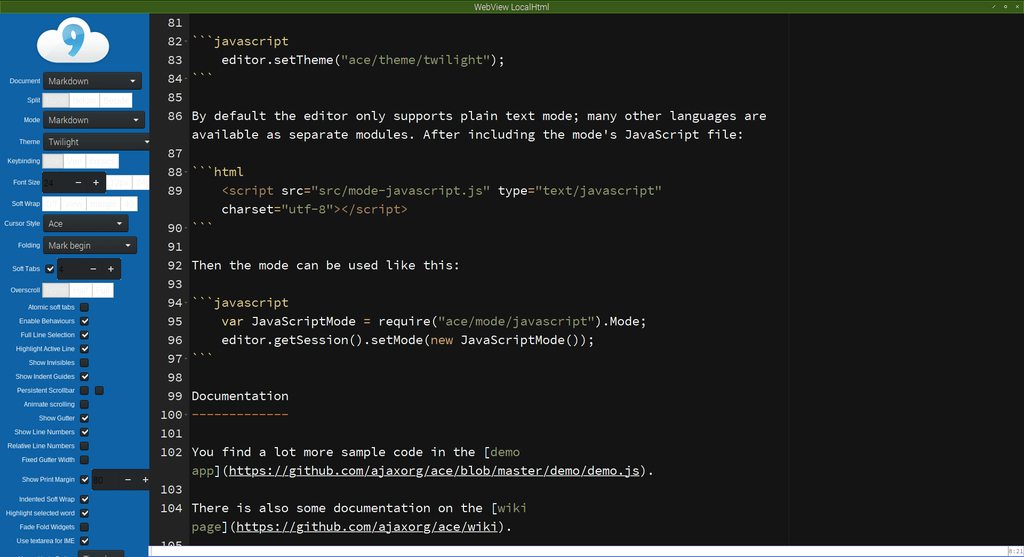Viewport: 1024px width, 557px height.
Task: Open the Folding dropdown showing Mark begin
Action: 90,246
